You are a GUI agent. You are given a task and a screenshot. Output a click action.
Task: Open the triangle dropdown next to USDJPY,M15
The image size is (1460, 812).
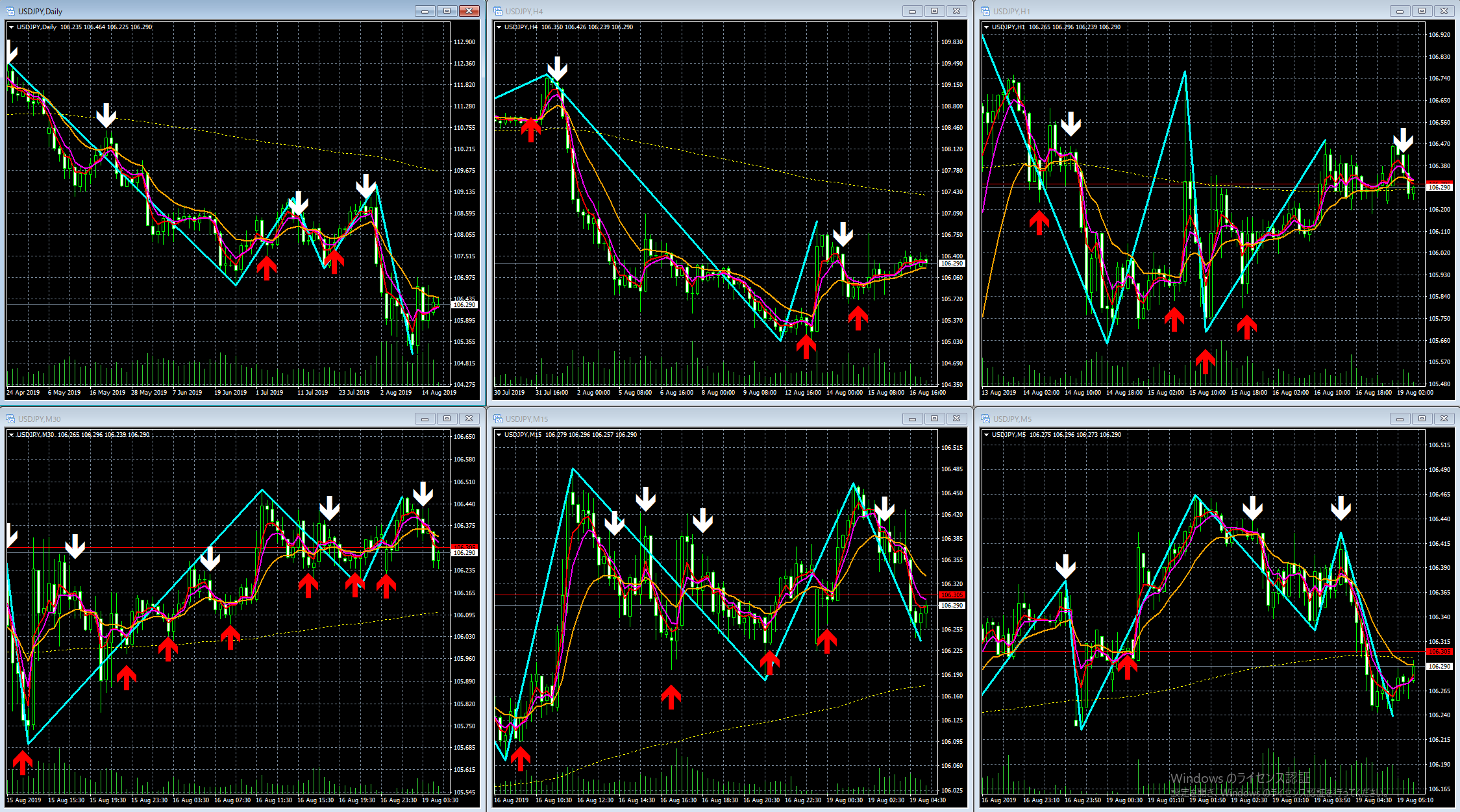click(x=499, y=435)
